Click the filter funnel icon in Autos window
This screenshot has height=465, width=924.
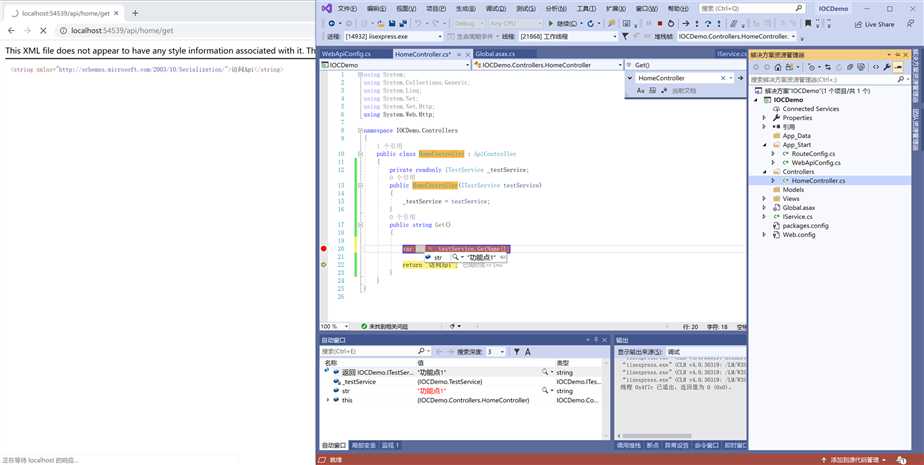516,351
